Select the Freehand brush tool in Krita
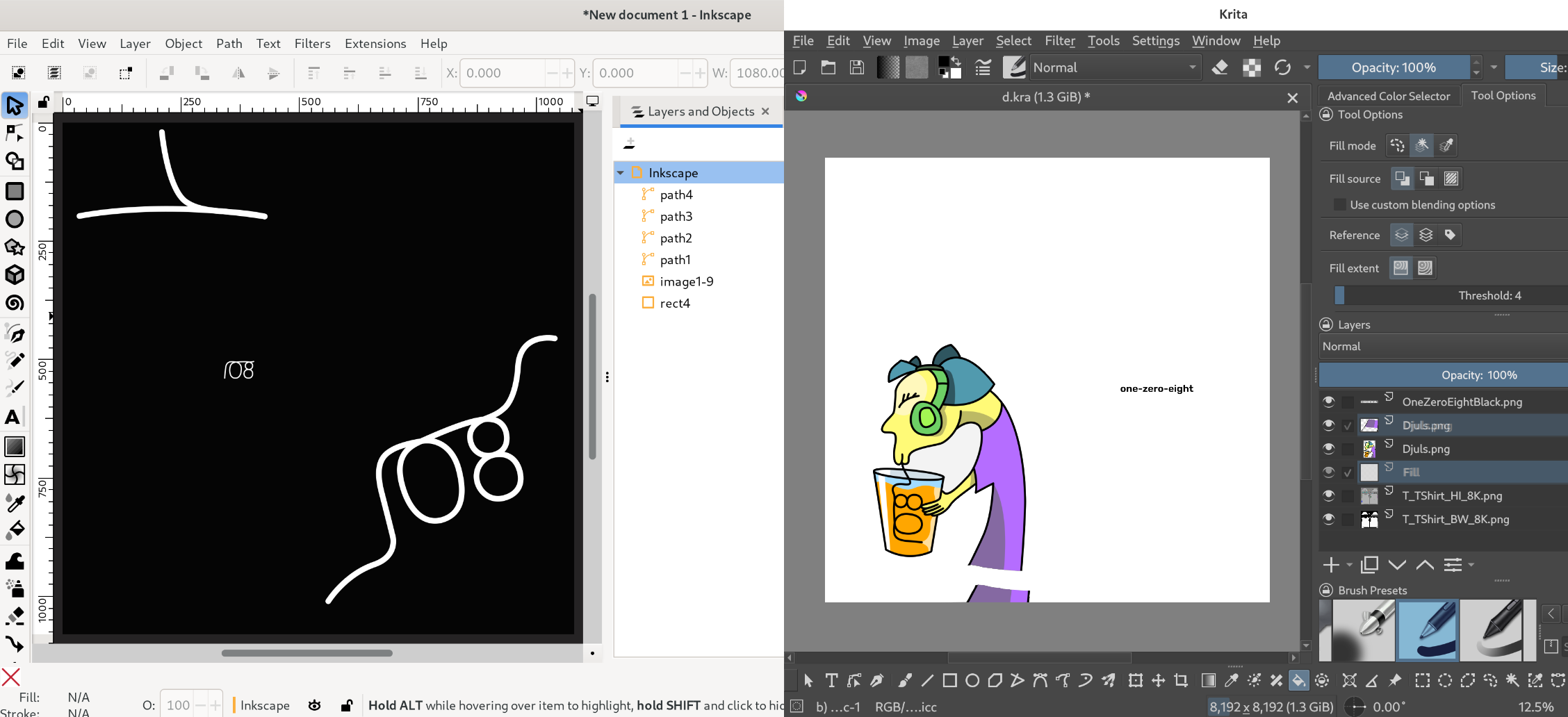Viewport: 1568px width, 717px height. (x=904, y=680)
